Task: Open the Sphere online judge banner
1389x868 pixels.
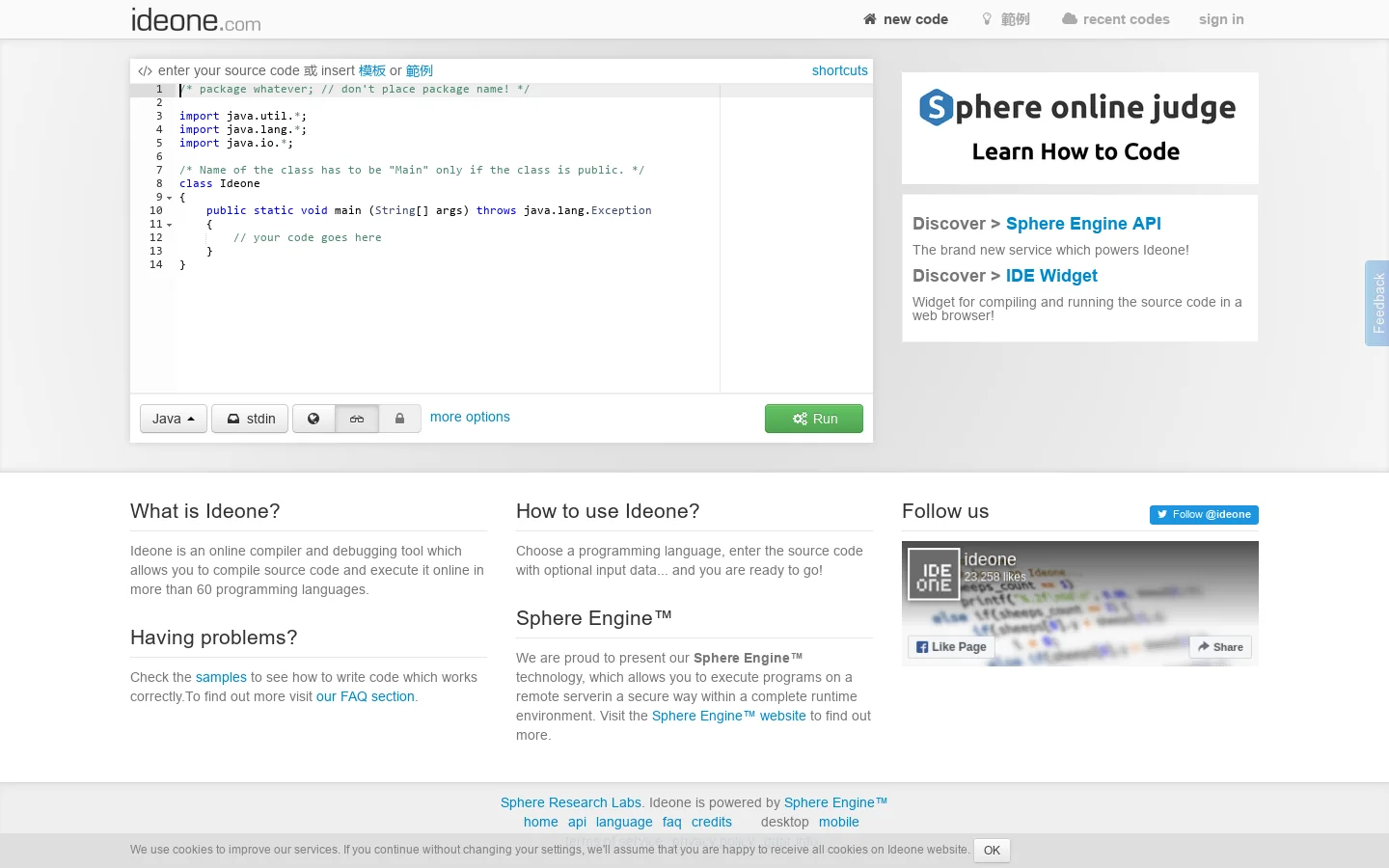Action: (x=1080, y=128)
